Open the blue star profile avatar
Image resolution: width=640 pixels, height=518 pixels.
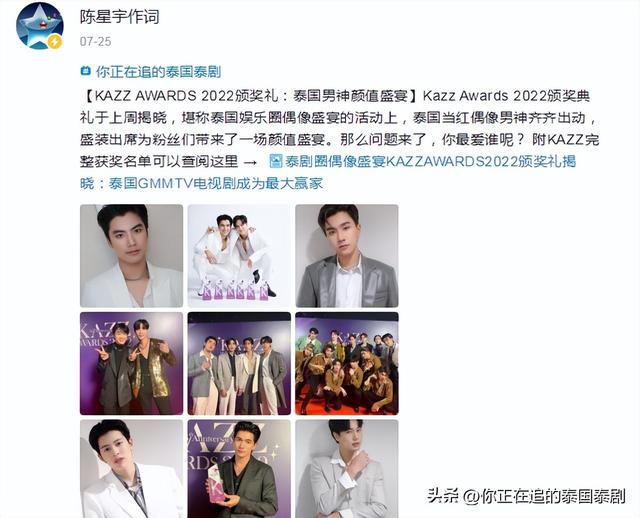tap(40, 25)
